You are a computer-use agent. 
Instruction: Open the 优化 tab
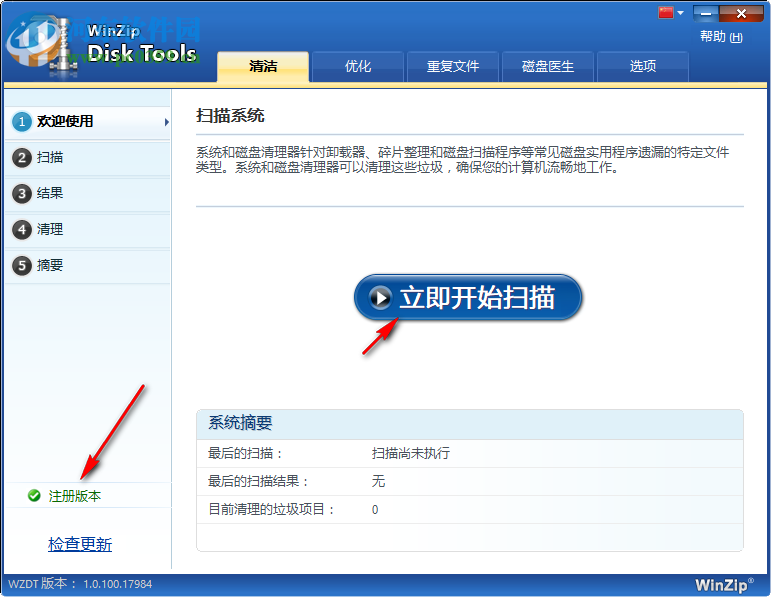click(x=357, y=66)
